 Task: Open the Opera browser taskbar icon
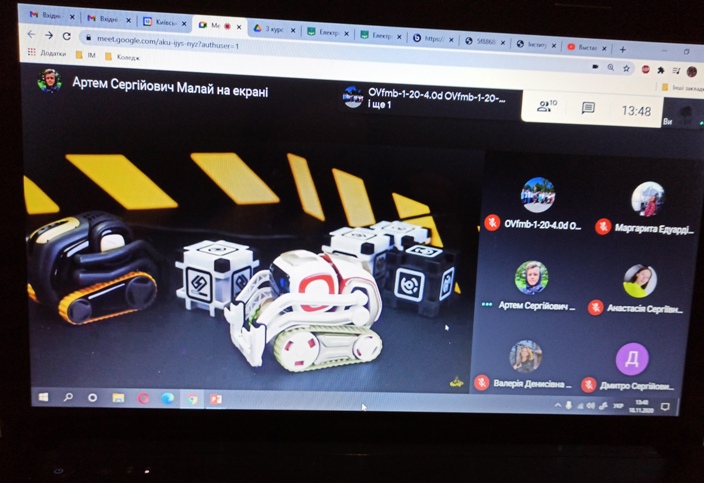143,399
